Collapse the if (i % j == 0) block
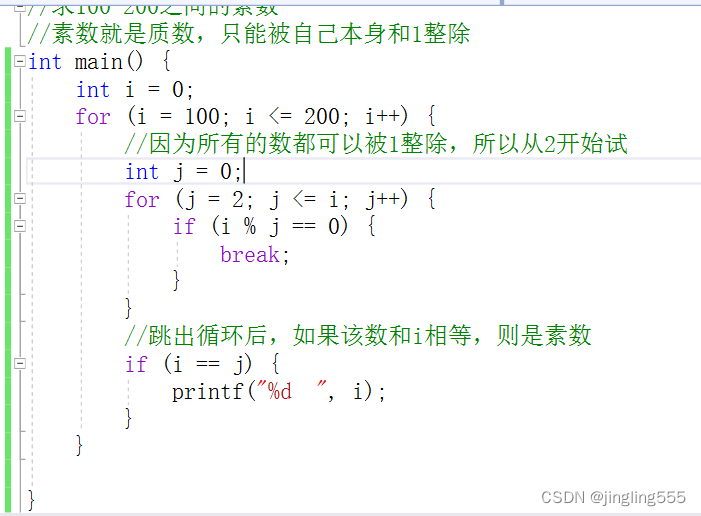Viewport: 701px width, 516px height. [x=19, y=227]
